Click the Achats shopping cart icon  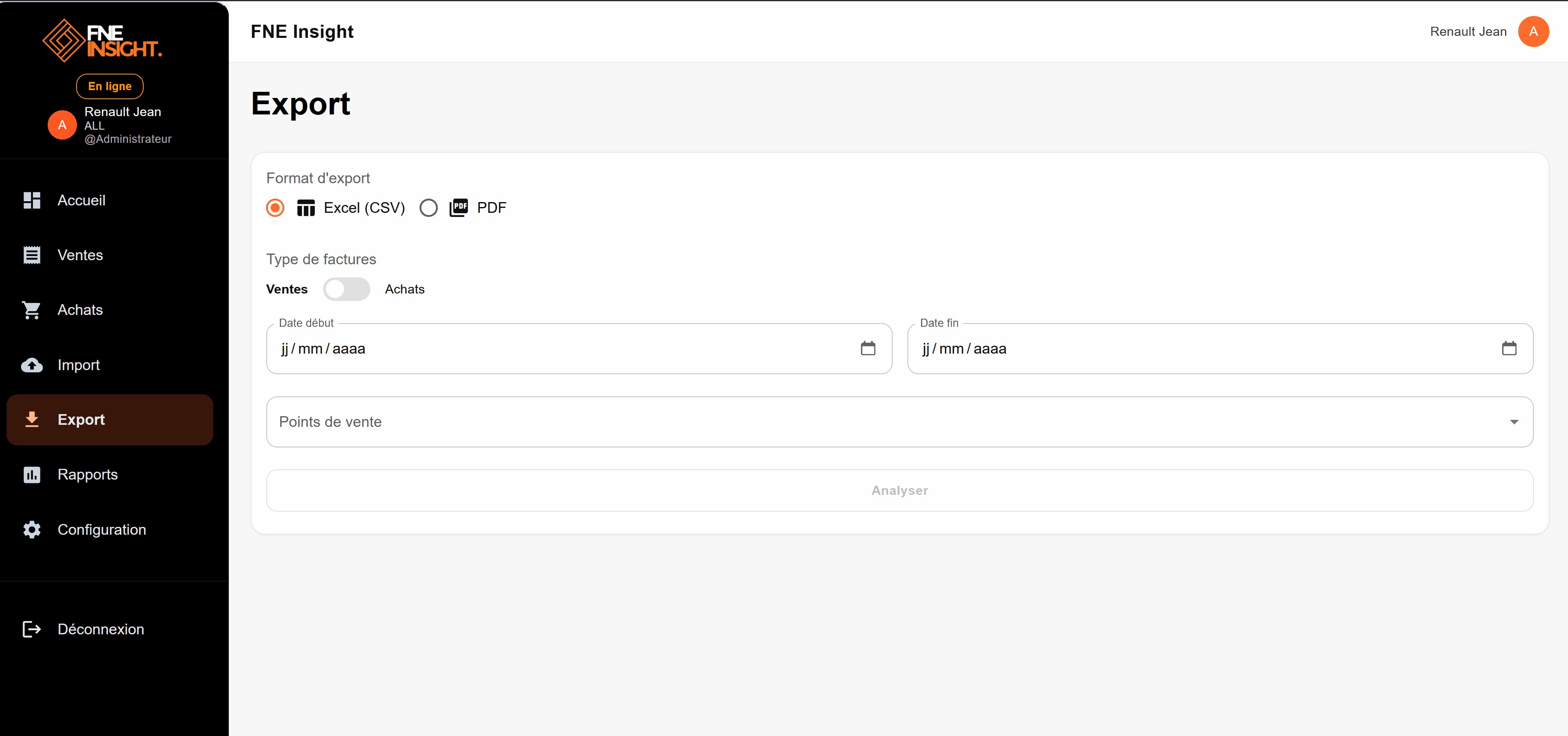32,310
